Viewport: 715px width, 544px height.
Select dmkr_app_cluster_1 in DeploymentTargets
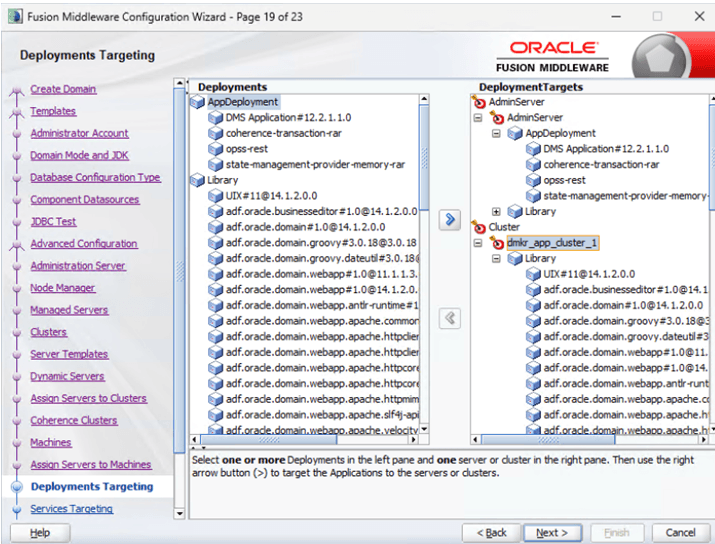552,243
